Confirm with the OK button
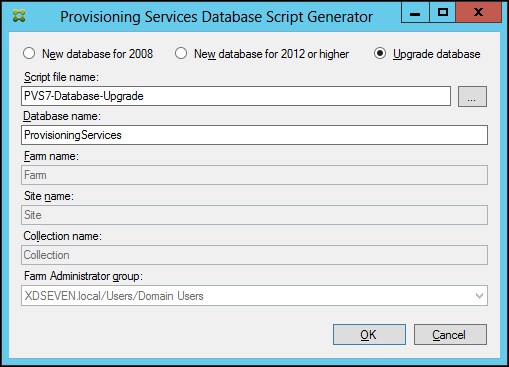 [369, 335]
